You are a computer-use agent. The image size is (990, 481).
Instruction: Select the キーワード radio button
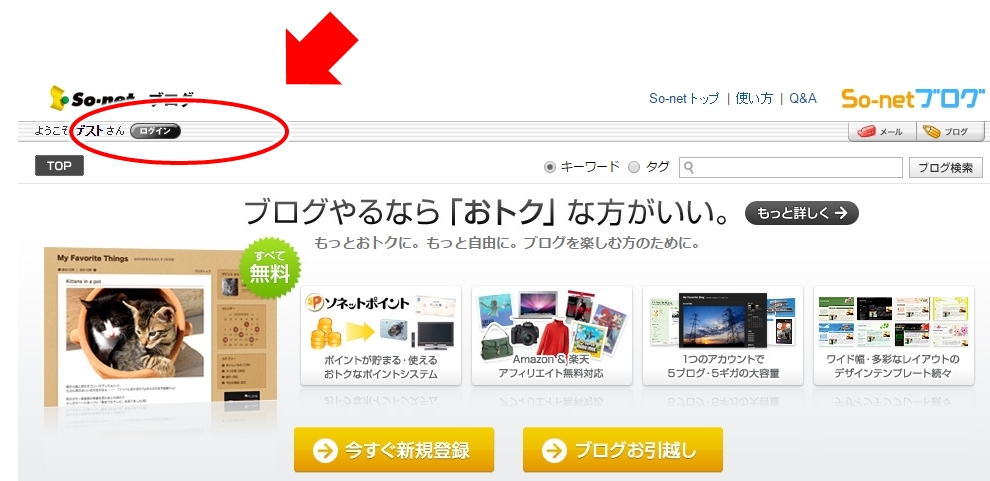[549, 167]
